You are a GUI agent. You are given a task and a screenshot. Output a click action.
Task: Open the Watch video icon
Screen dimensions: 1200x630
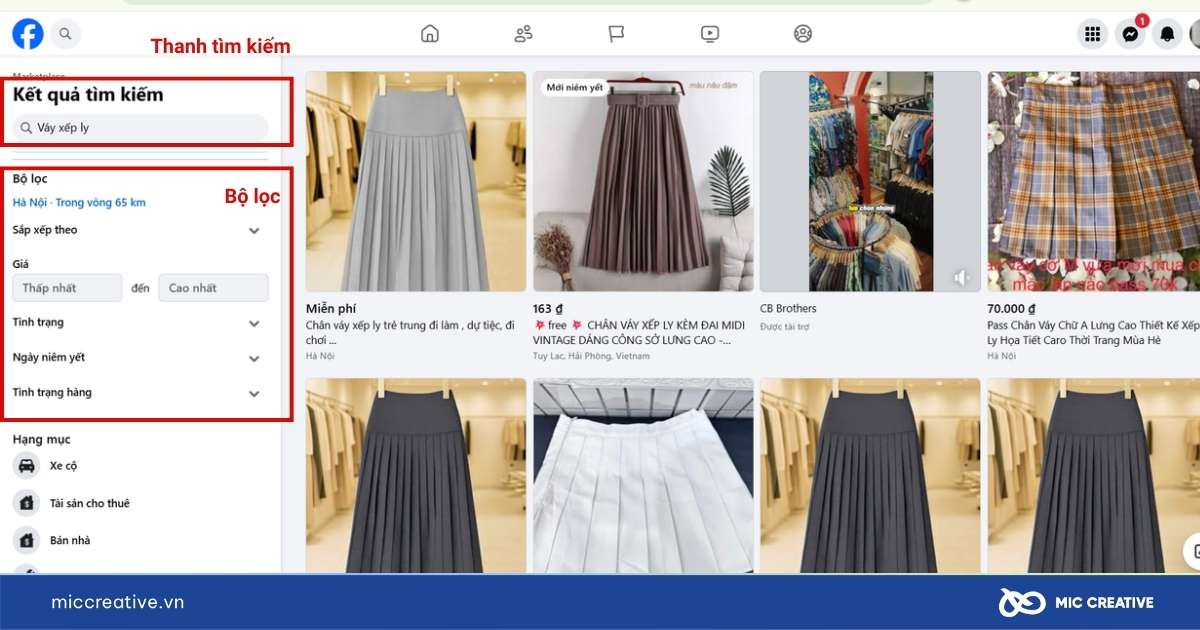(x=709, y=34)
